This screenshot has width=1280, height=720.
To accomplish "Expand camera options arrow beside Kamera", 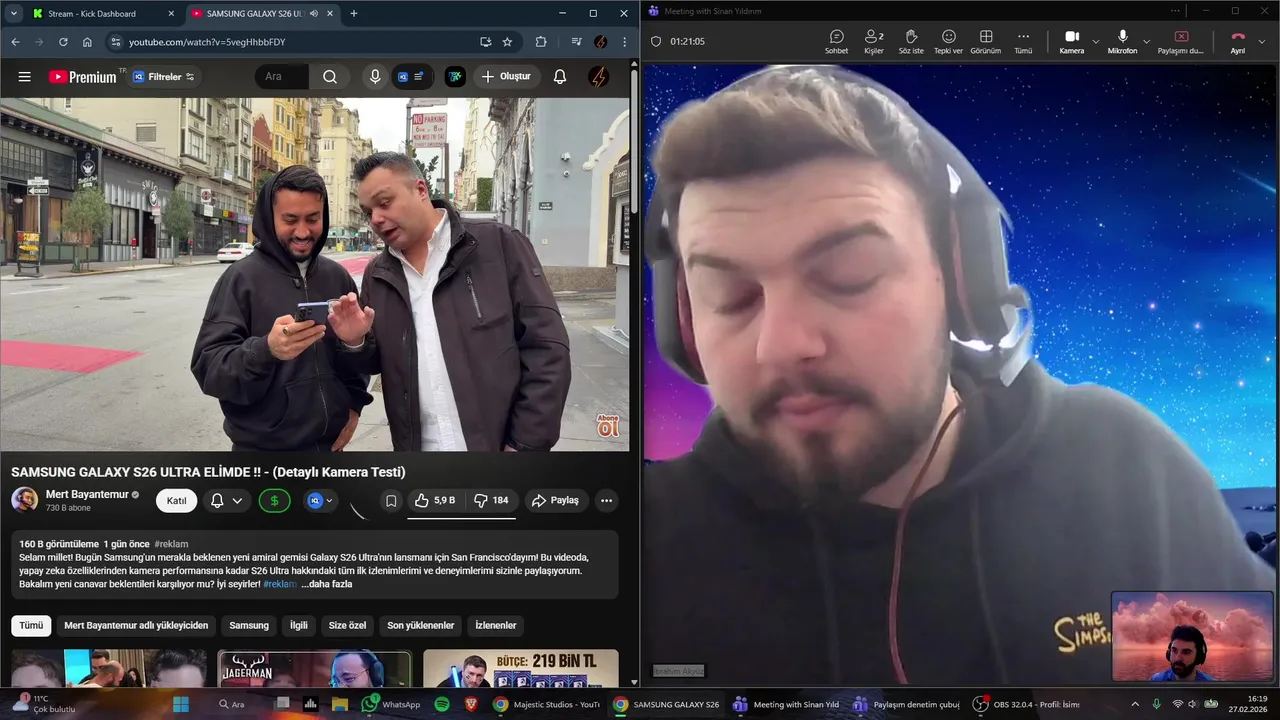I will [x=1095, y=42].
